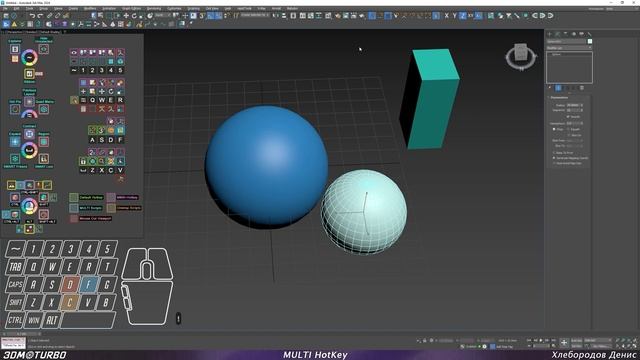Activate the Unlink Selection tool

[58, 16]
